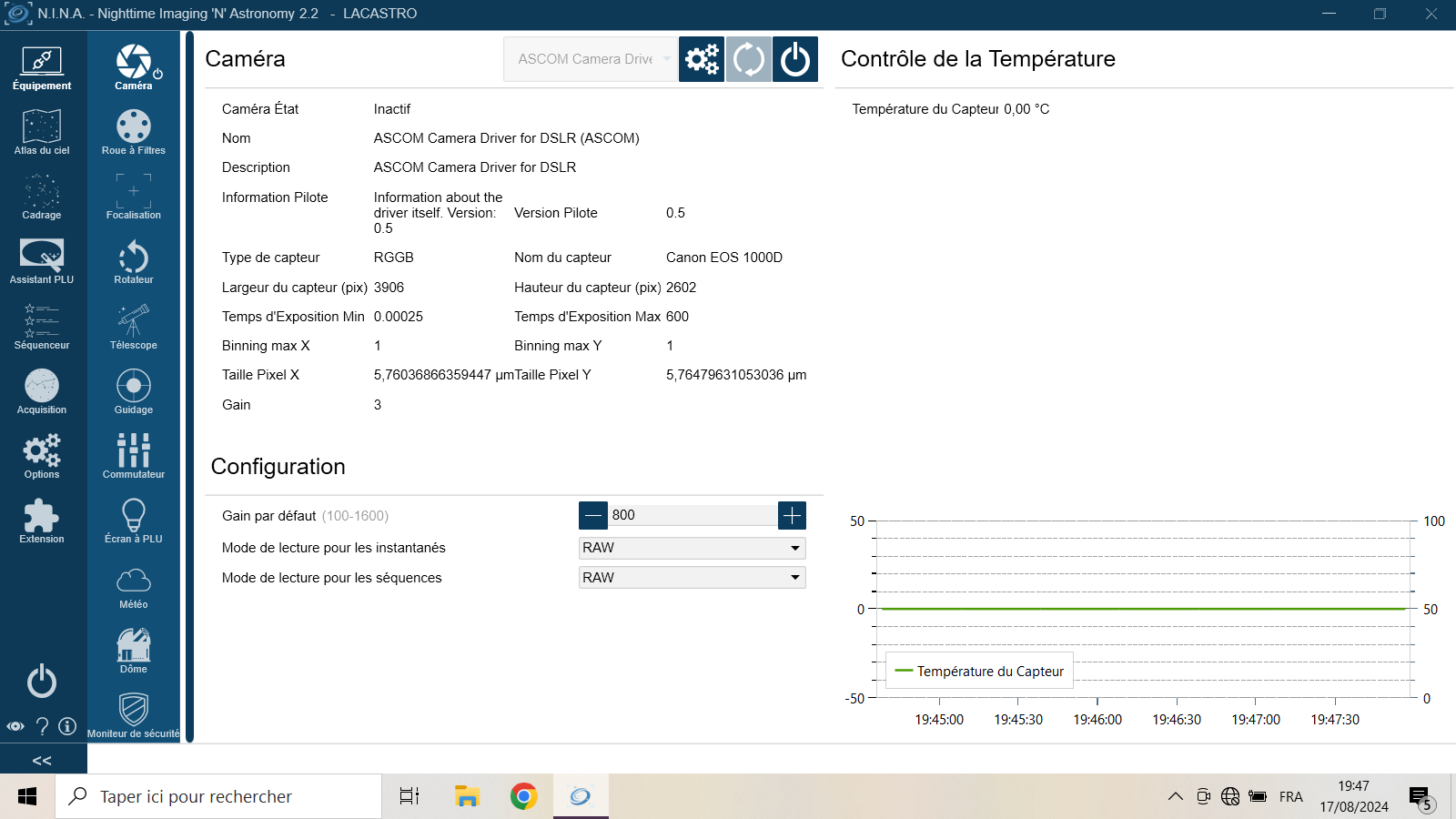
Task: Open the Séquenceur panel
Action: click(x=42, y=328)
